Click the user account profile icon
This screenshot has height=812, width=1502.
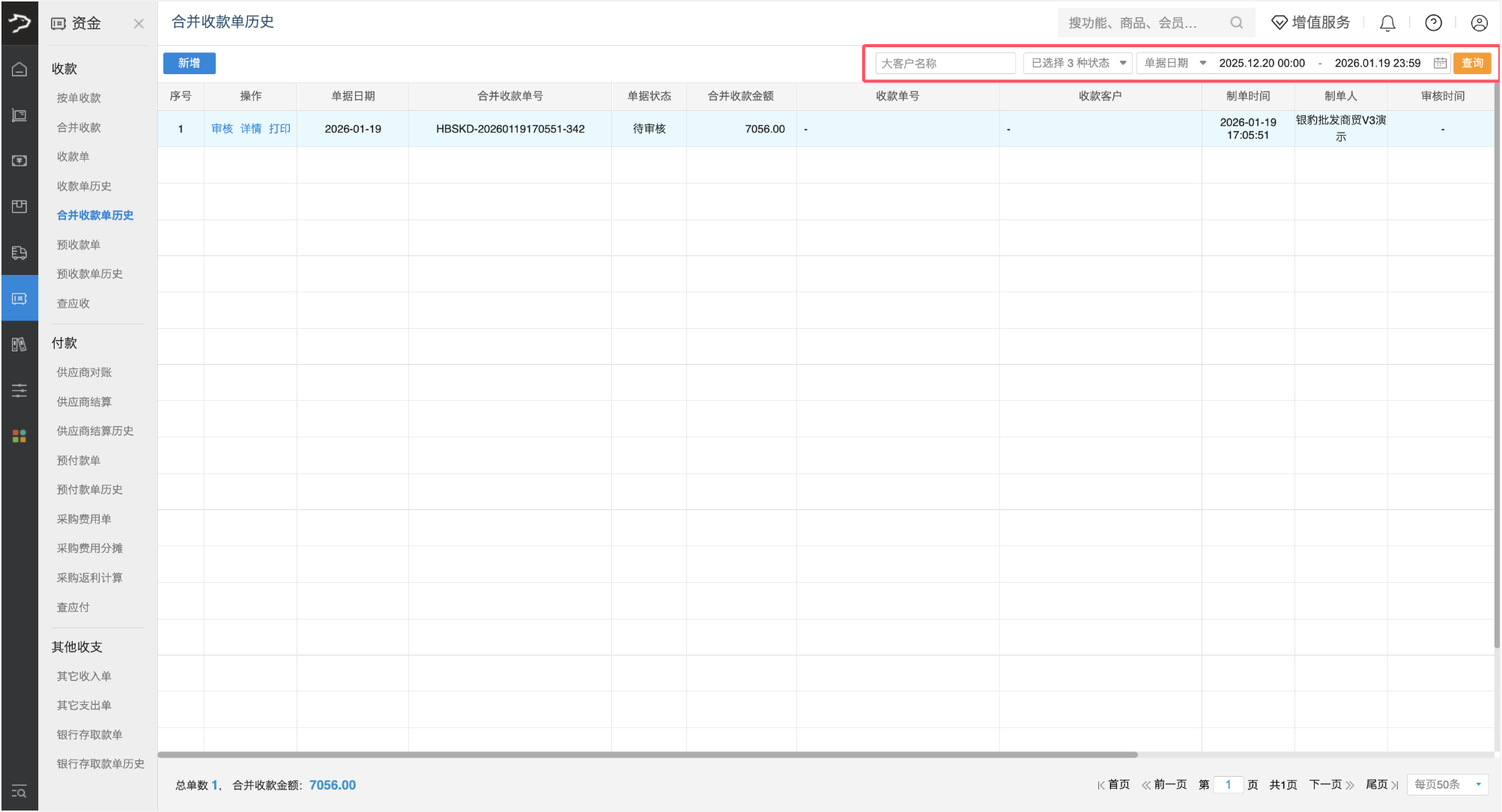[1479, 23]
